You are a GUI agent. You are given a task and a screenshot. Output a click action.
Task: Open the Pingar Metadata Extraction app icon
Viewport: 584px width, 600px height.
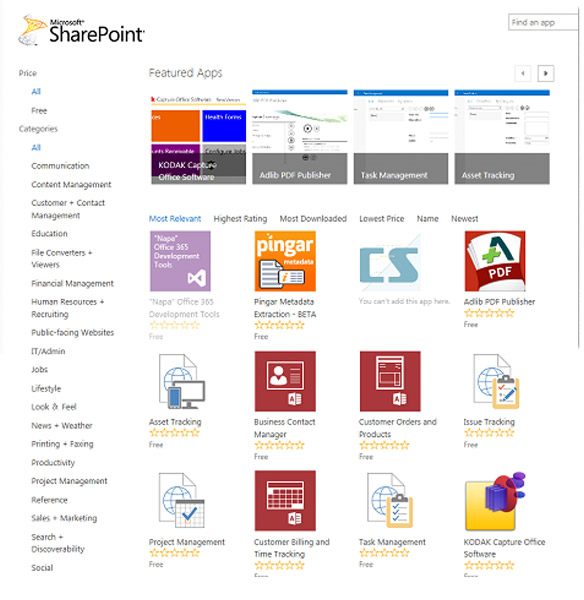coord(285,261)
